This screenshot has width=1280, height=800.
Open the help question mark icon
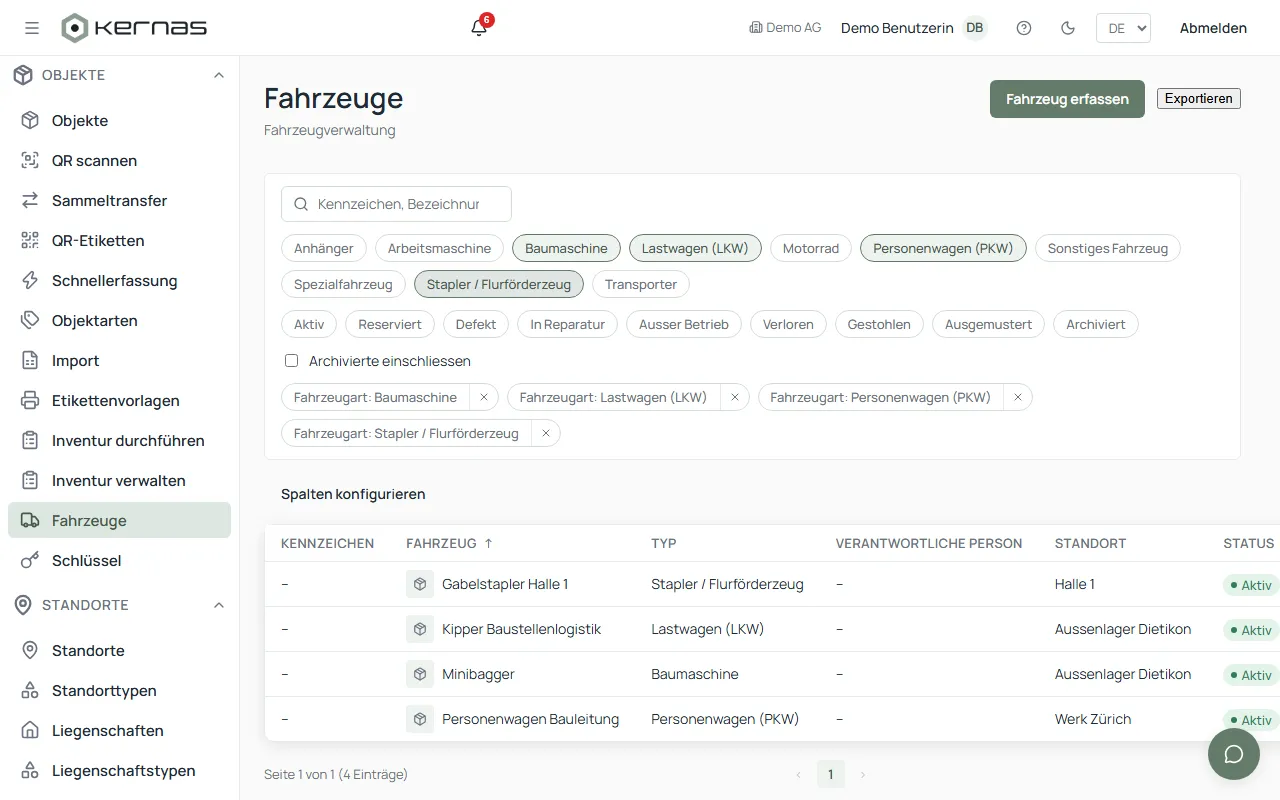1024,28
